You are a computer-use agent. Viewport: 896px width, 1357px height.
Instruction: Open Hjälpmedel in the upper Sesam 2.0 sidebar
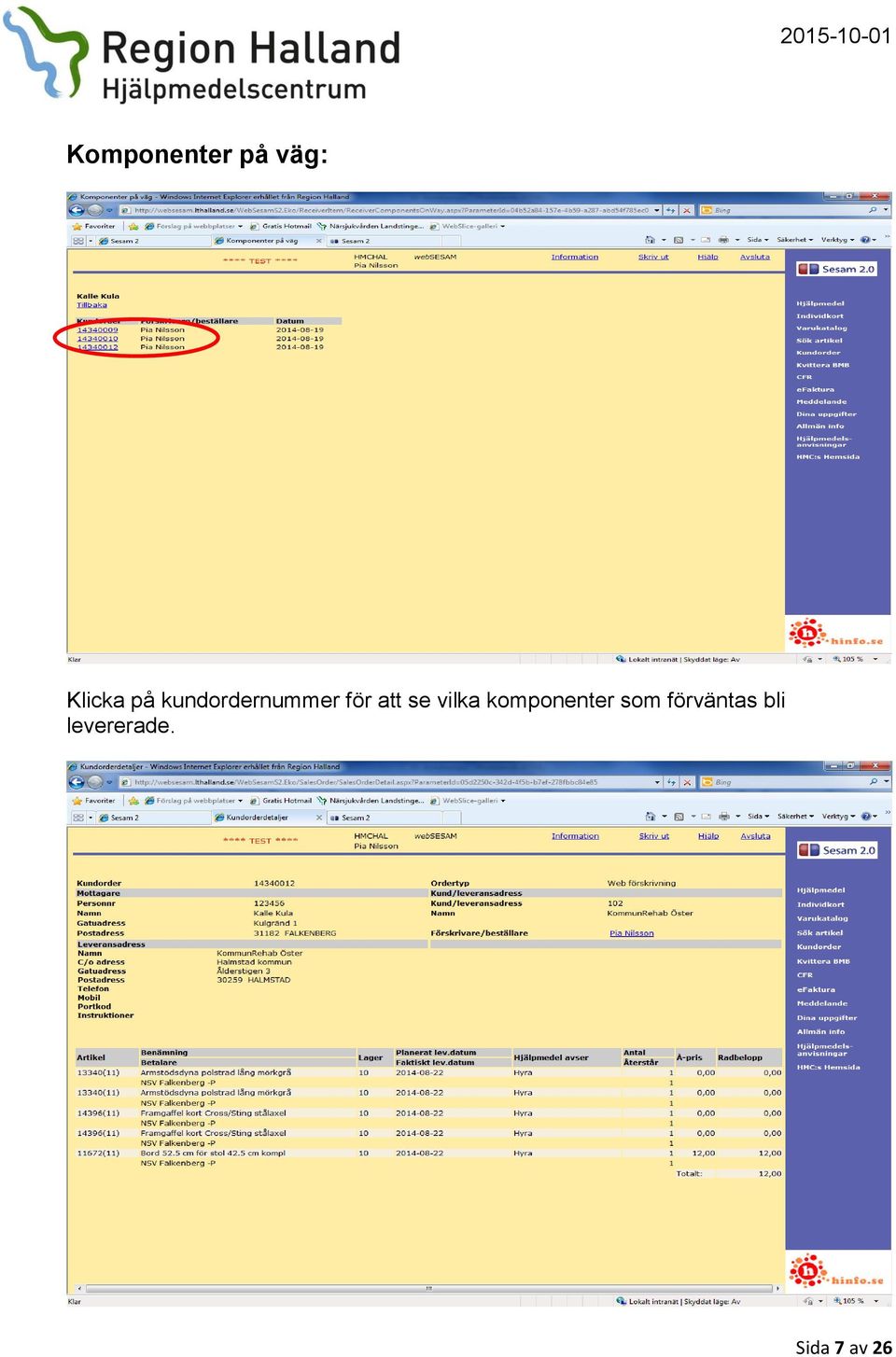coord(819,303)
